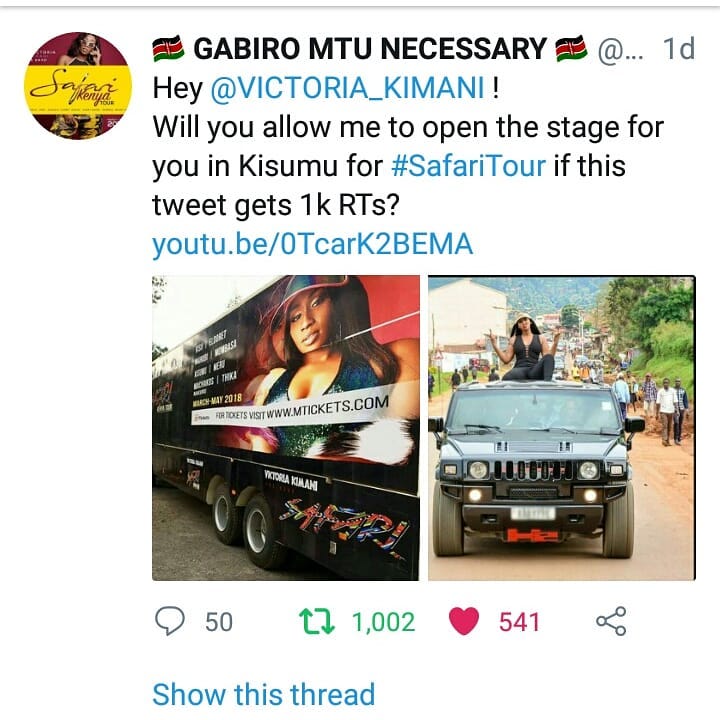Open the @VICTORIA_KIMANI mention
Image resolution: width=720 pixels, height=720 pixels.
click(348, 88)
